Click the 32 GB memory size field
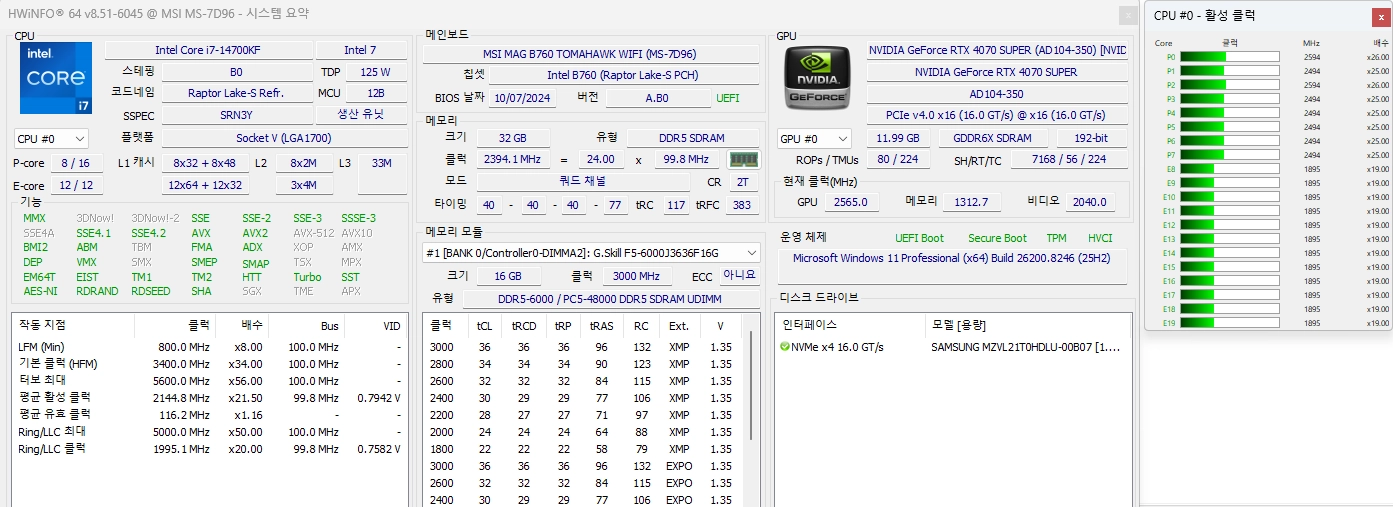This screenshot has height=507, width=1393. [513, 138]
